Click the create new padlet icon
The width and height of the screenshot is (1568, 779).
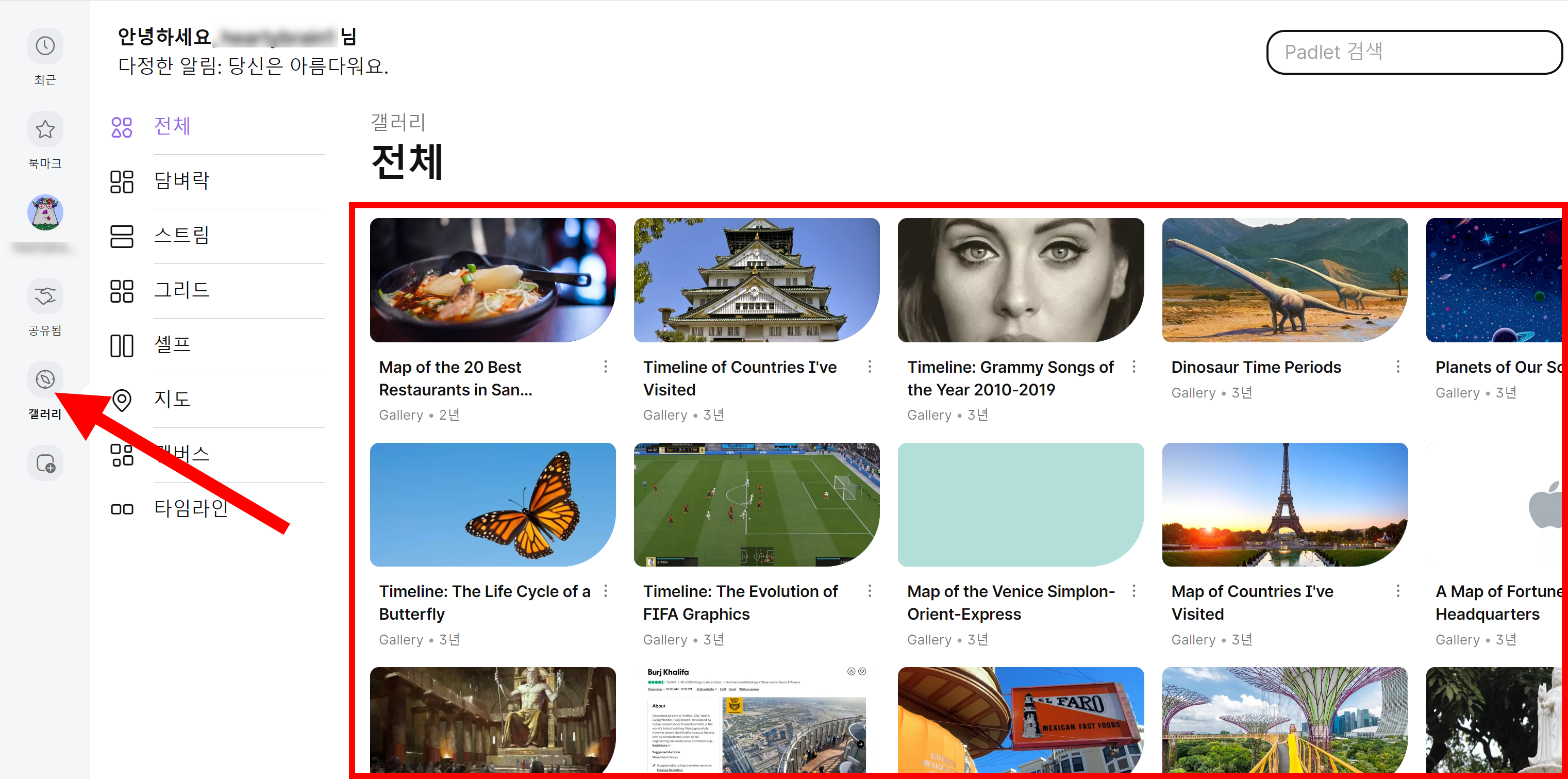(x=45, y=464)
